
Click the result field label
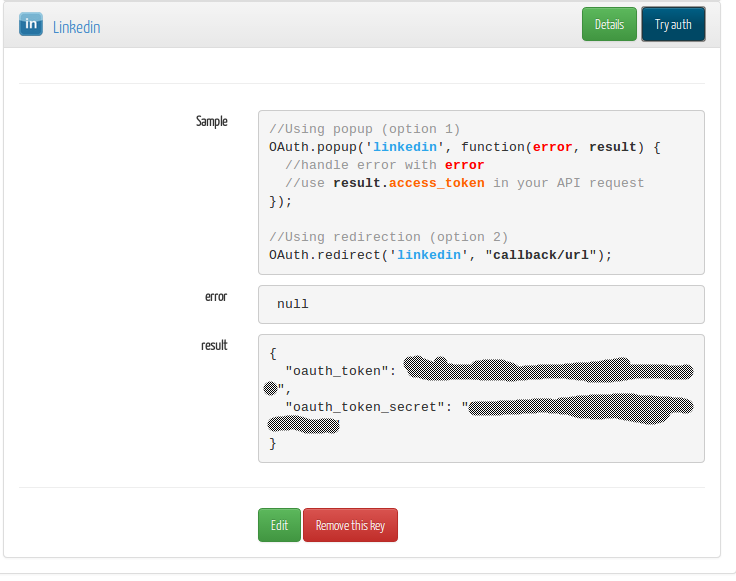pos(214,345)
